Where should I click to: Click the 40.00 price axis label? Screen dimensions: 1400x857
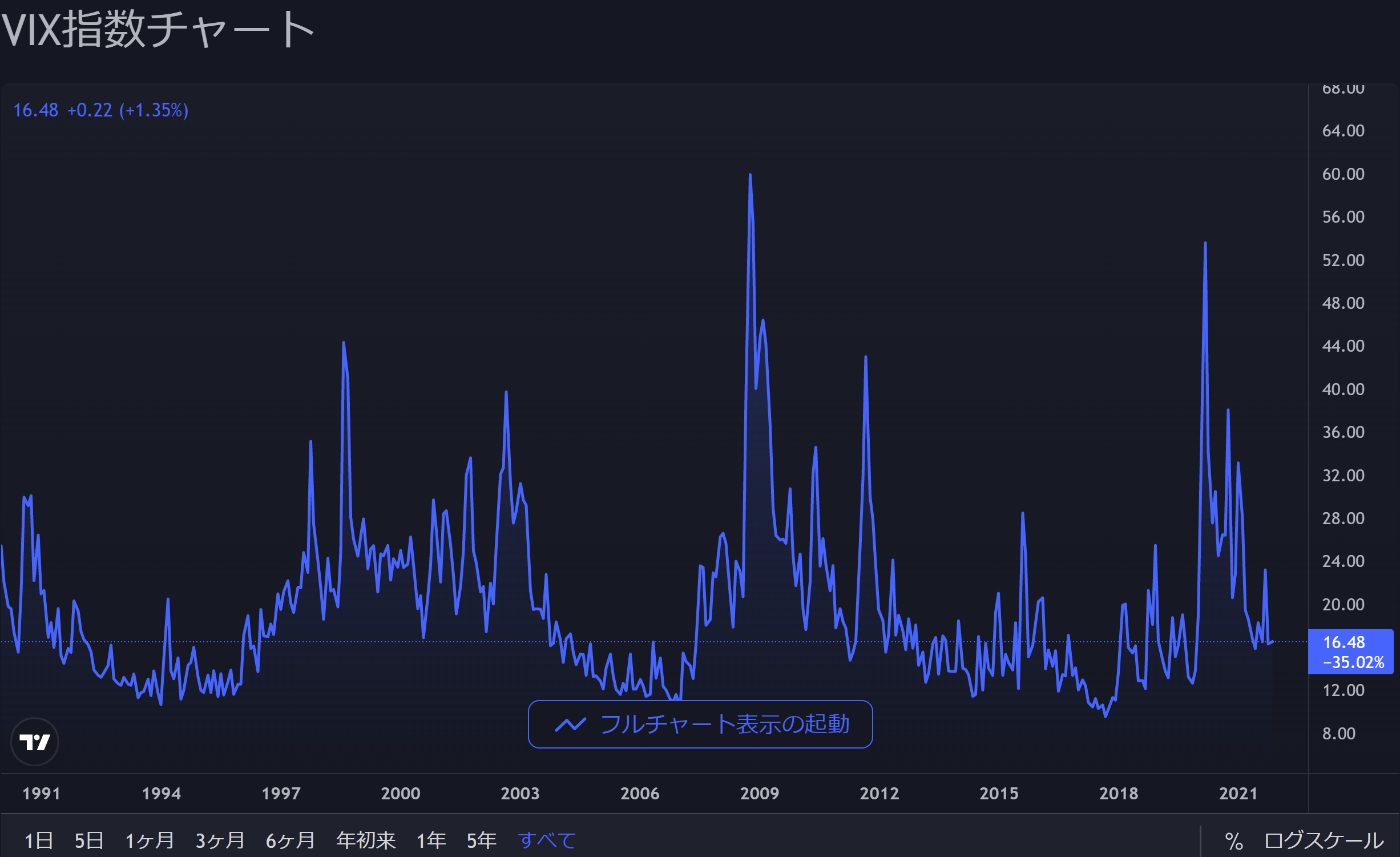coord(1343,389)
